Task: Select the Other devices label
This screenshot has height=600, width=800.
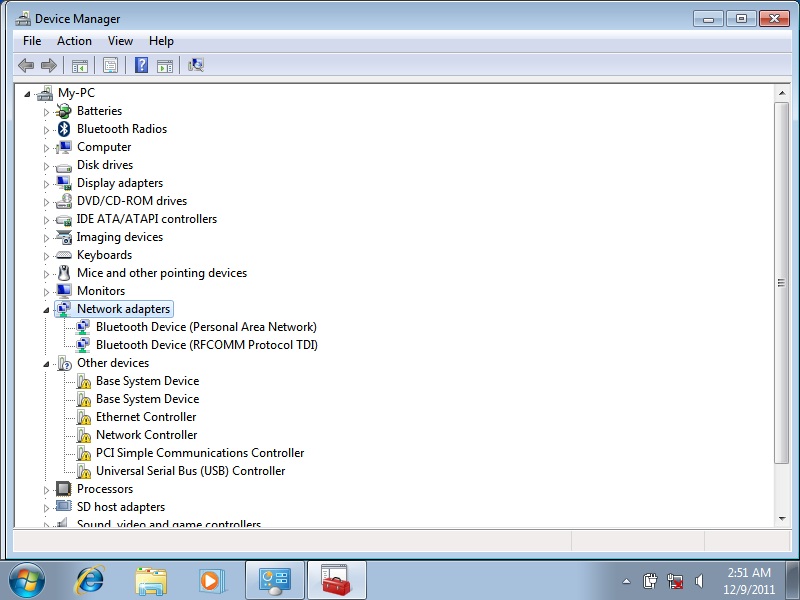Action: click(113, 363)
